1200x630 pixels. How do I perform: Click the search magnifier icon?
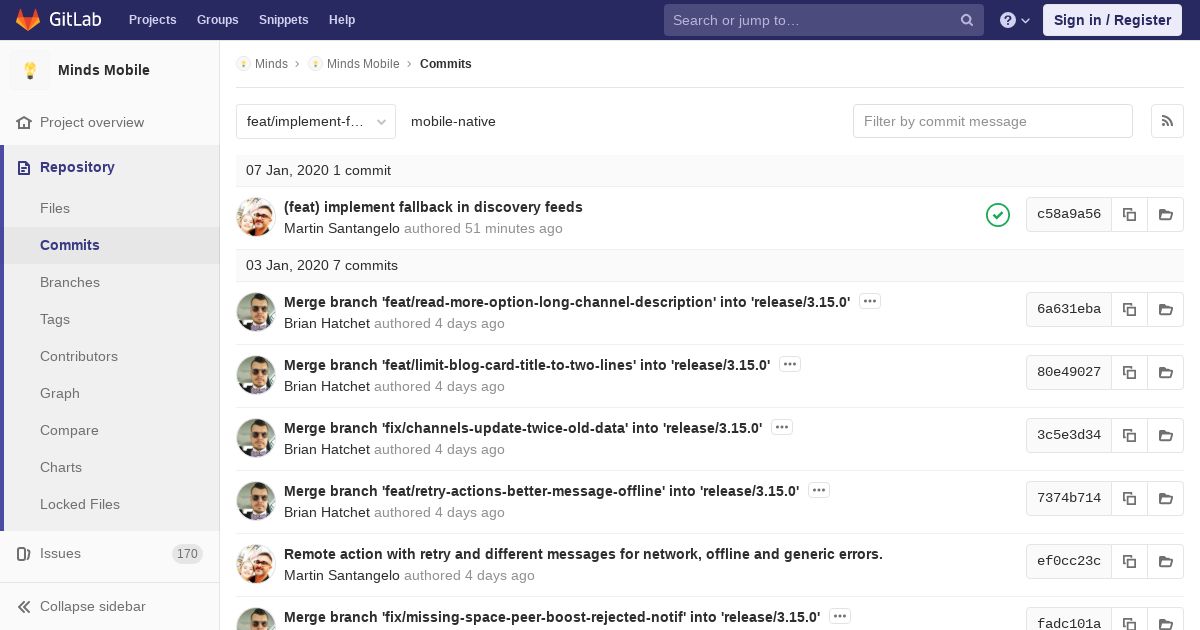[x=967, y=20]
